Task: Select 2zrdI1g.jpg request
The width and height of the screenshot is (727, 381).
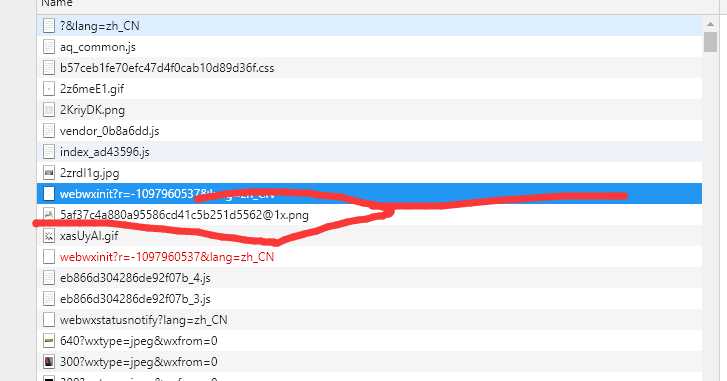Action: (369, 173)
